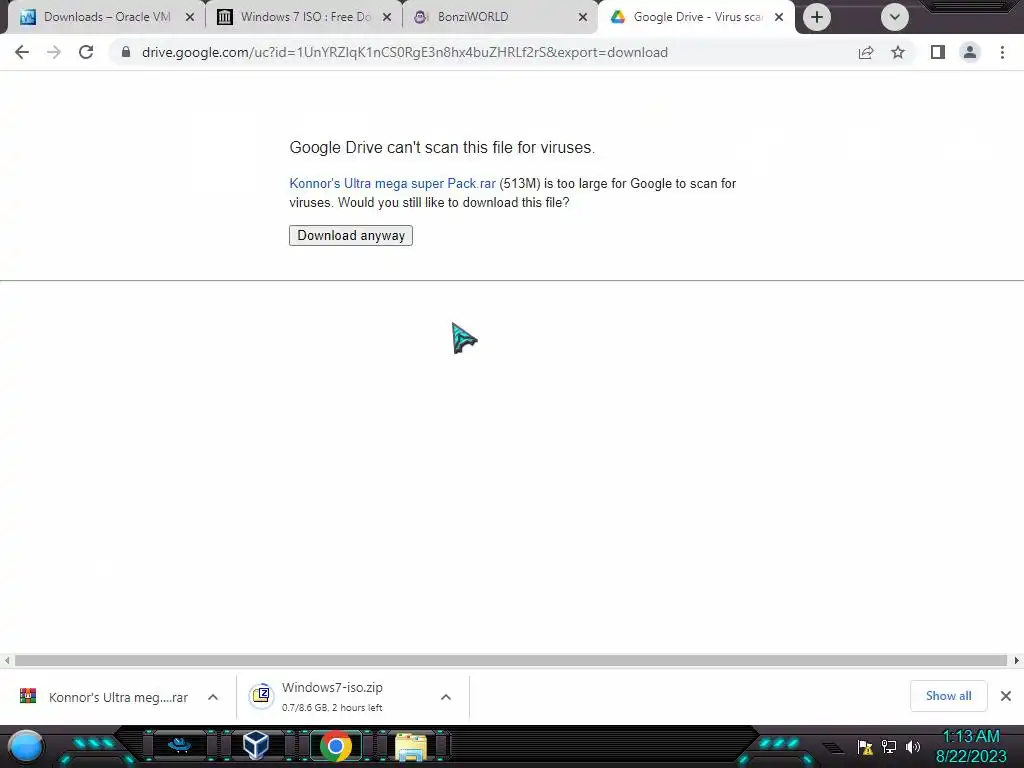1024x768 pixels.
Task: Open the volume speaker tray icon
Action: (x=913, y=746)
